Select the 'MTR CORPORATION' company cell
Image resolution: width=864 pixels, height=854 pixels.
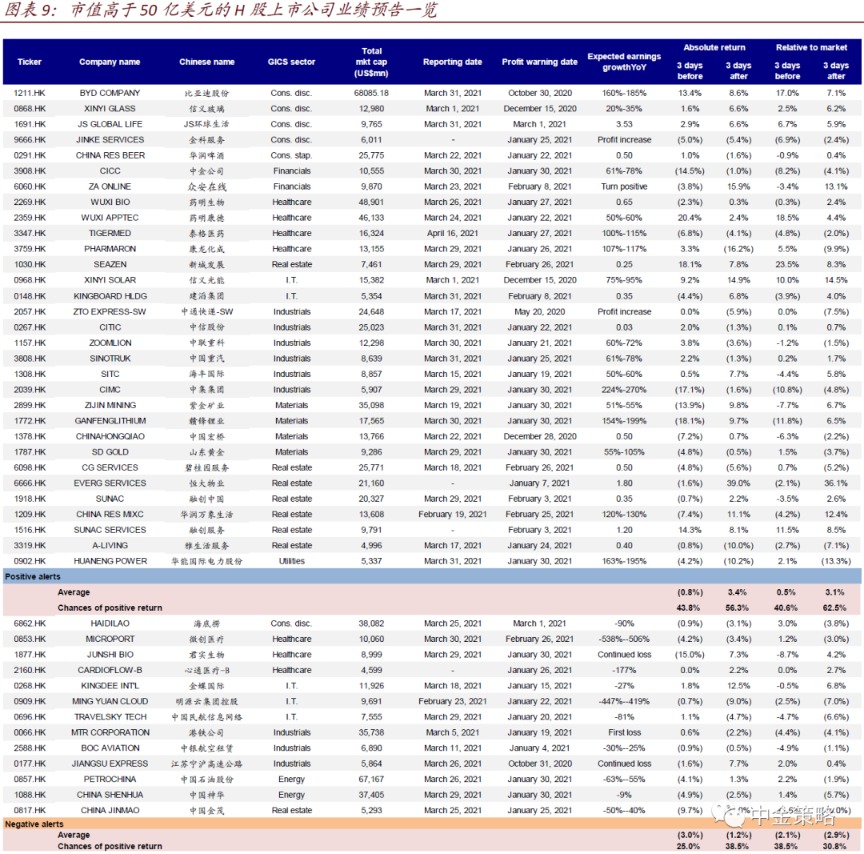point(110,733)
